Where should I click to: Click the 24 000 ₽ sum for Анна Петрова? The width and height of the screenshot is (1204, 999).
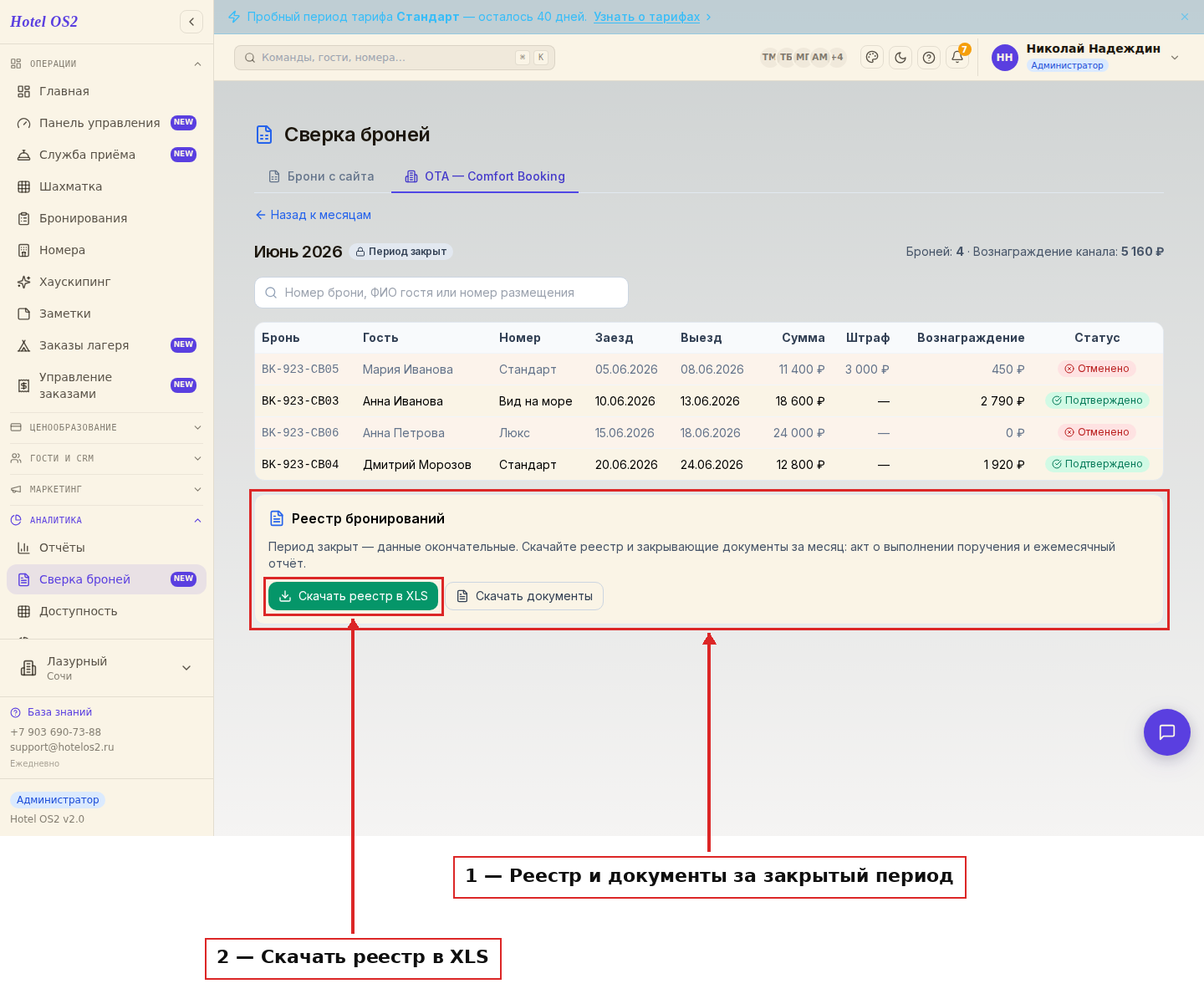[x=799, y=433]
